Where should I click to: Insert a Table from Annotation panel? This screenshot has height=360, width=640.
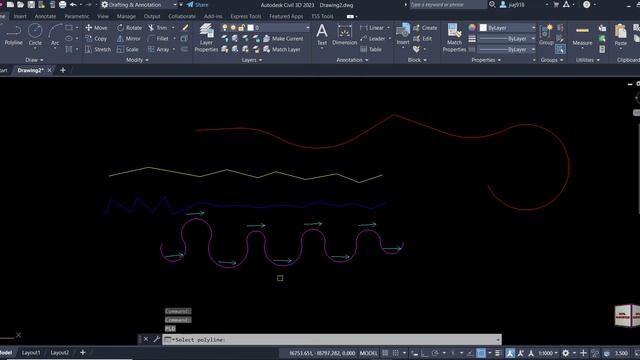pos(371,49)
